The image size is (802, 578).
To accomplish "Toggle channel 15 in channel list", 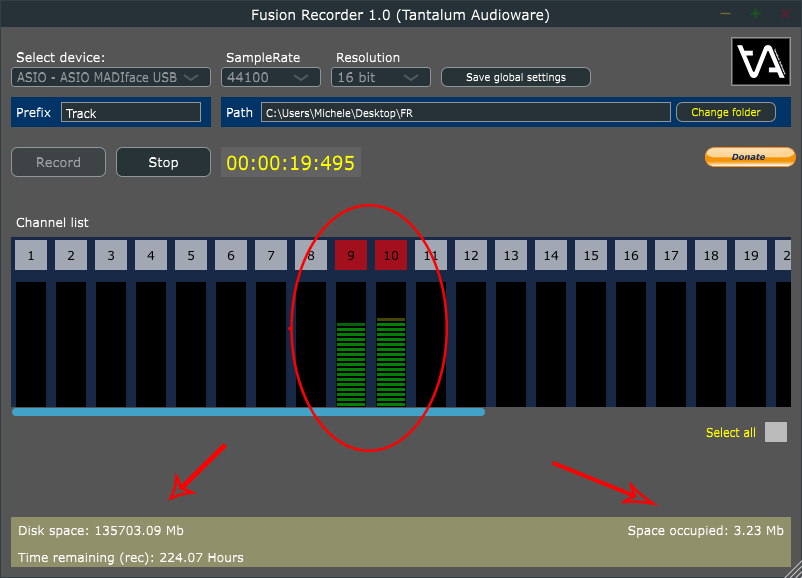I will [x=591, y=255].
